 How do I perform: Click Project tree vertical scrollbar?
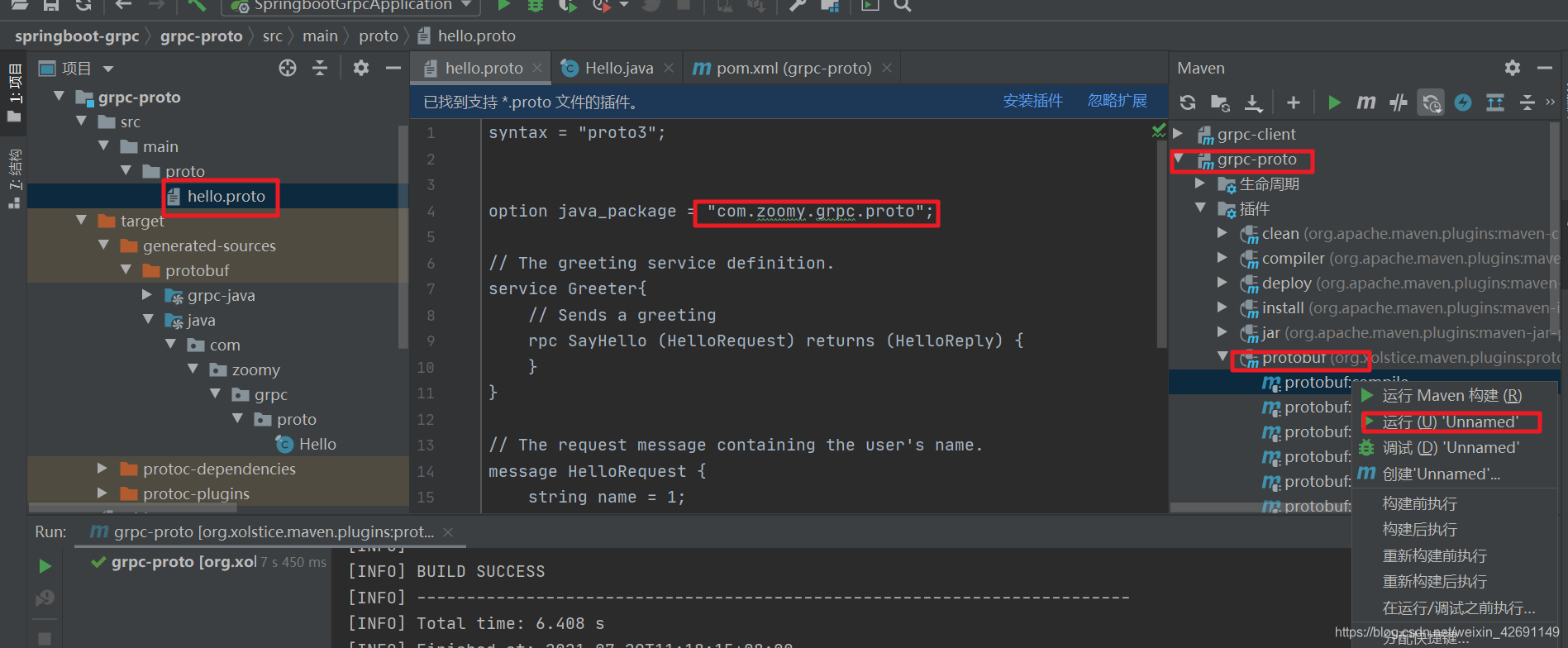coord(403,236)
